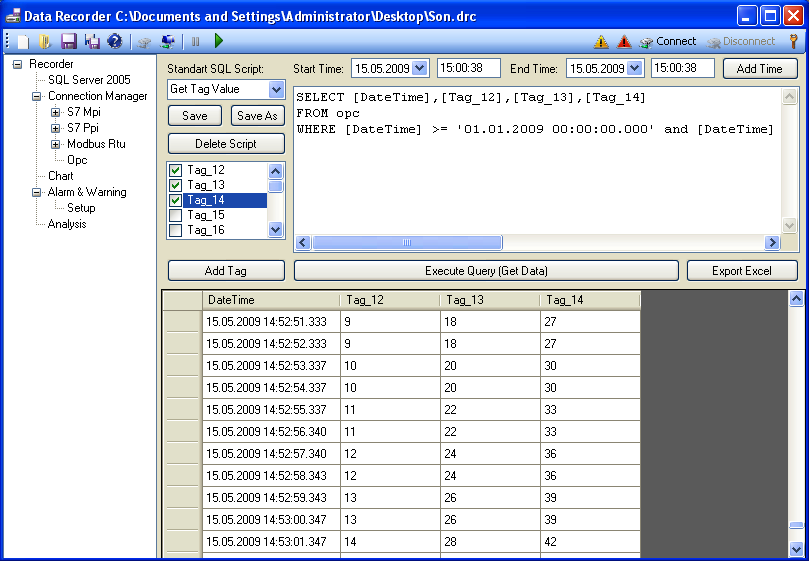This screenshot has width=809, height=561.
Task: Click the tag list scroll down arrow
Action: coord(276,229)
